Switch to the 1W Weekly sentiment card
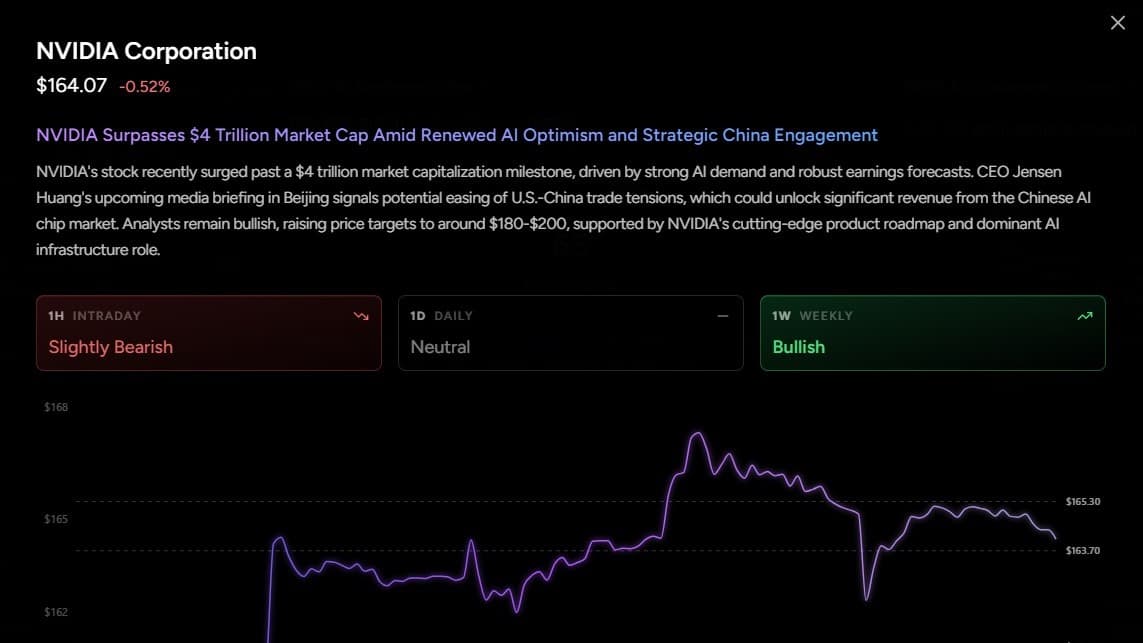 932,333
